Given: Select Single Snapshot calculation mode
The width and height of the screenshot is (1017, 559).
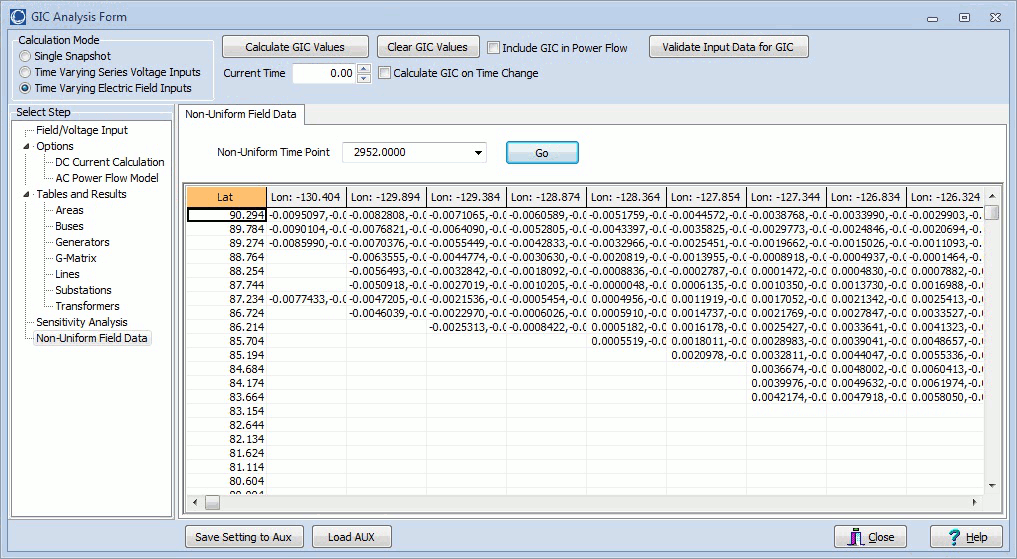Looking at the screenshot, I should [26, 57].
